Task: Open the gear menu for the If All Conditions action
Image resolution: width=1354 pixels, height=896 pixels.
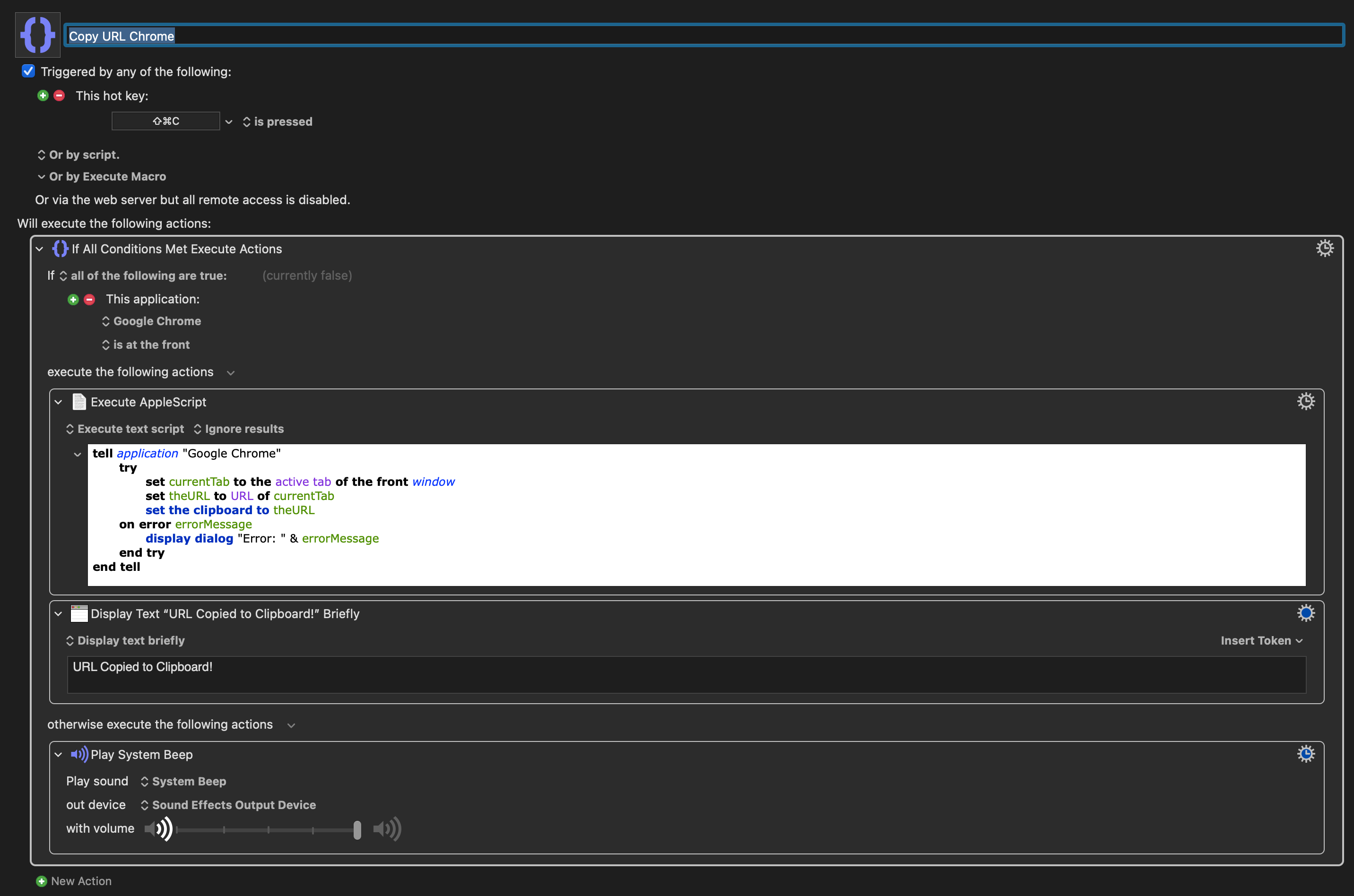Action: (x=1324, y=248)
